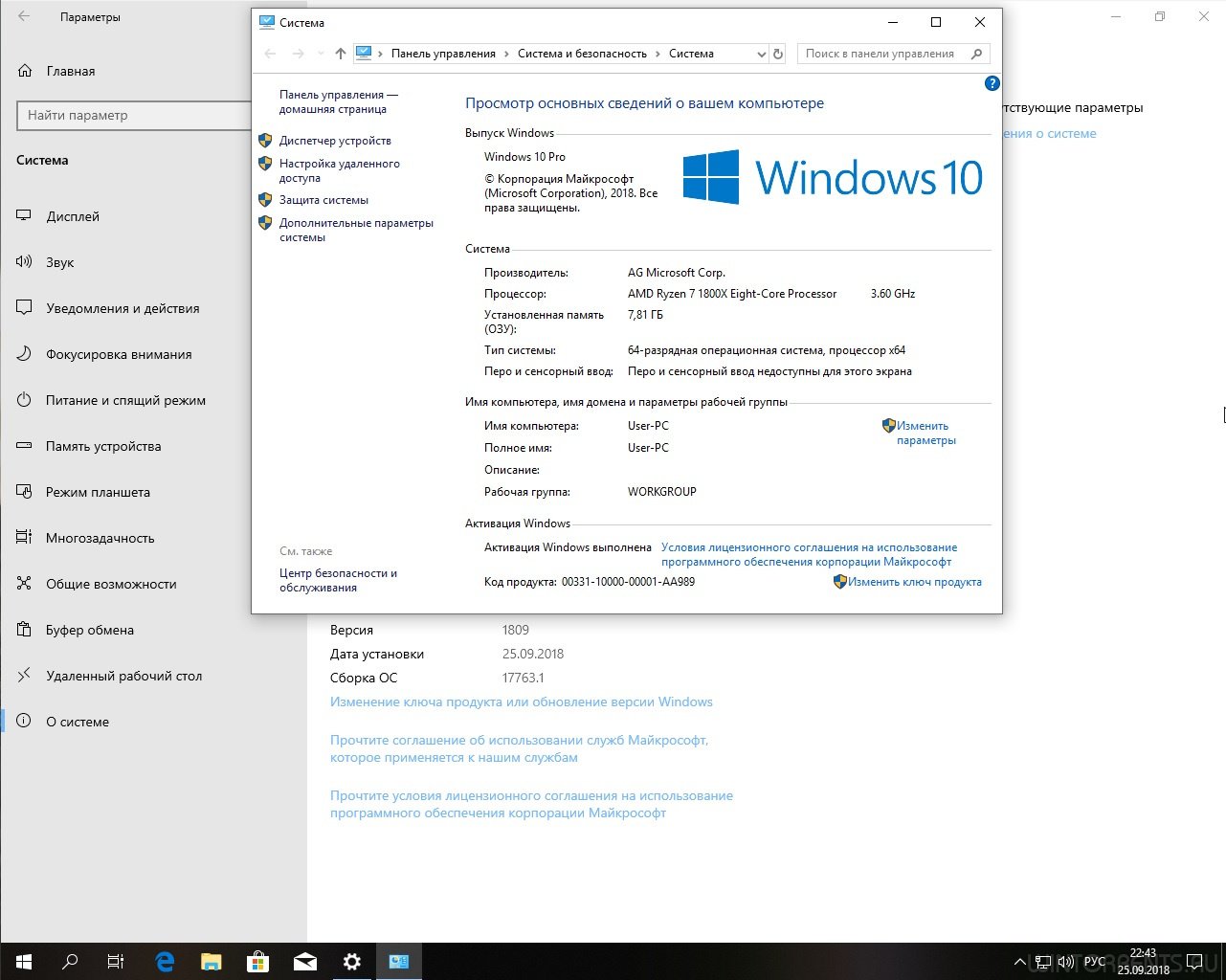
Task: Click computer icon in the address bar
Action: pos(364,54)
